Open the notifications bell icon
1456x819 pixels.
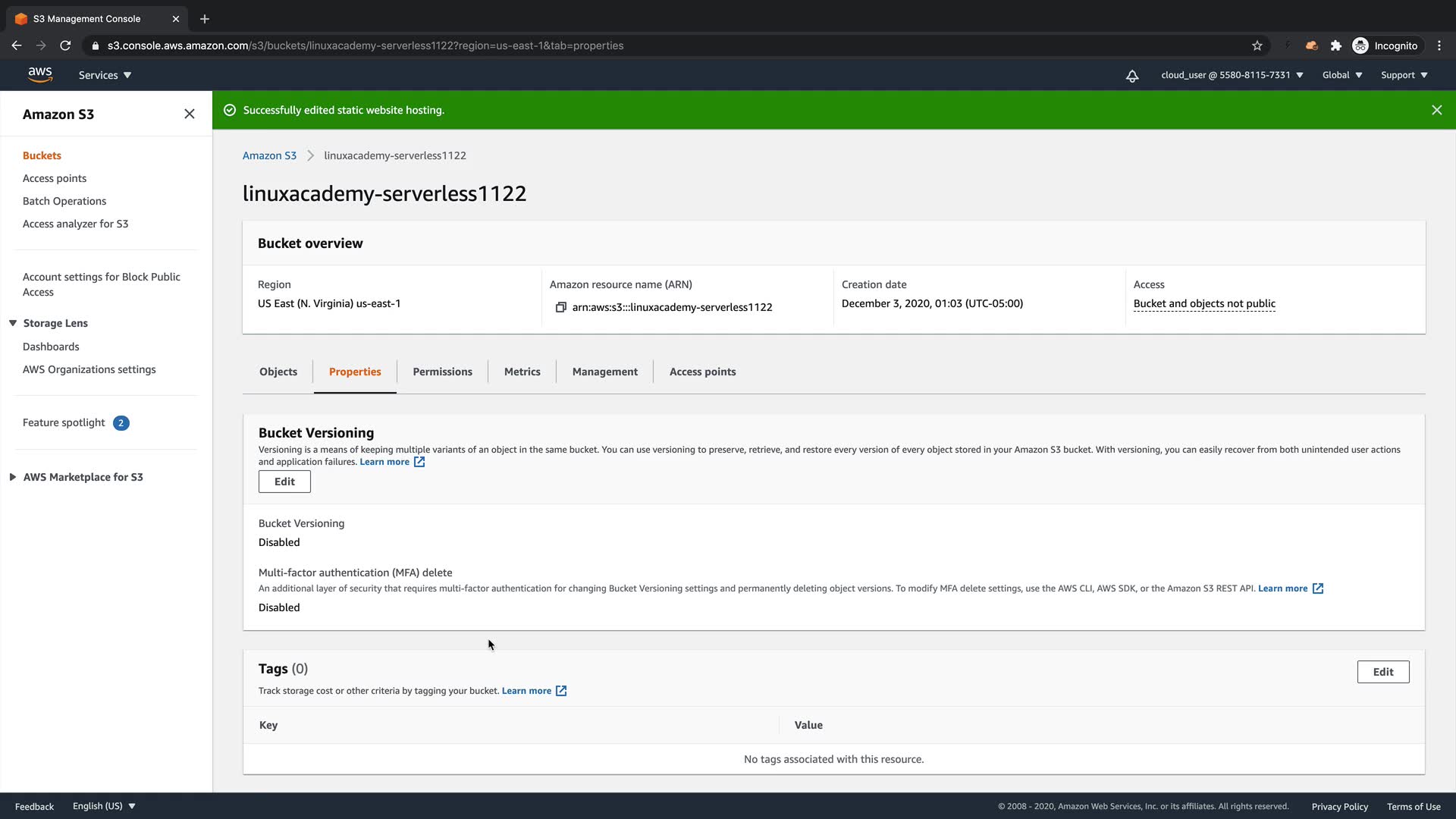click(1131, 76)
